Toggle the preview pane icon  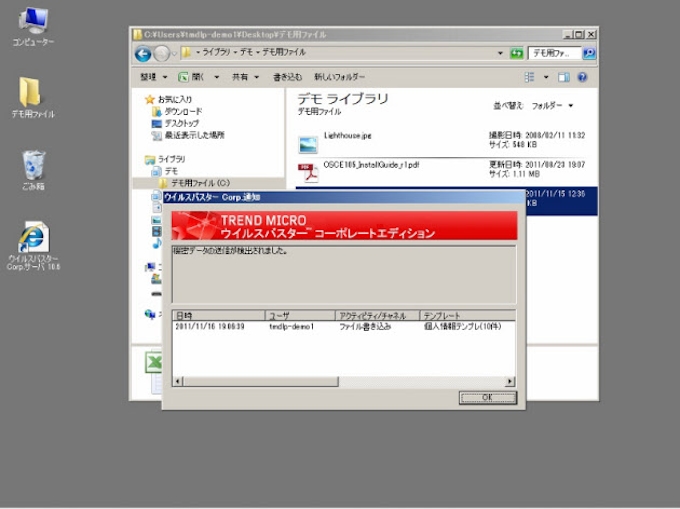[x=564, y=77]
